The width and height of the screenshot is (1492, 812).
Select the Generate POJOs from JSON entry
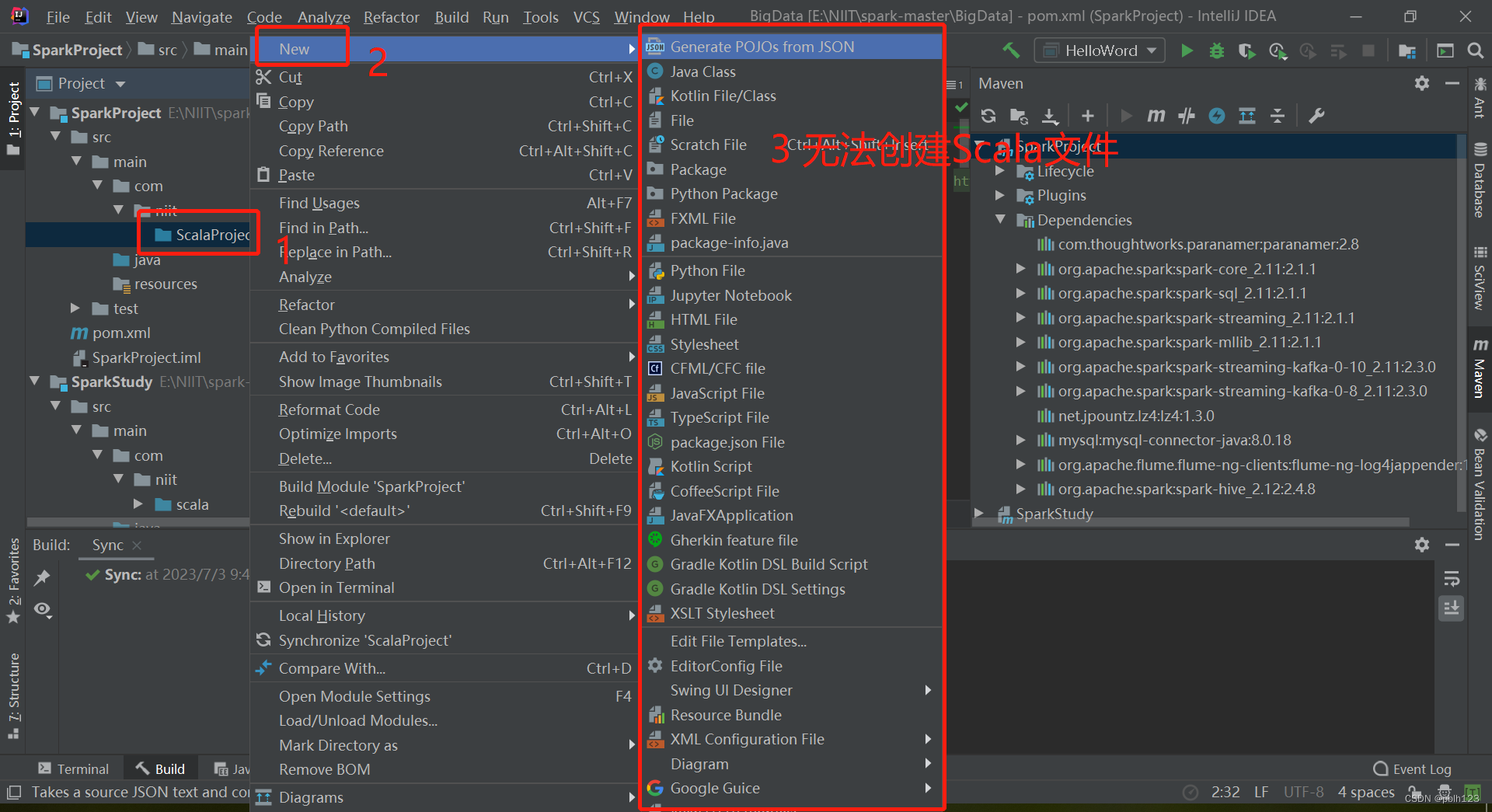791,47
